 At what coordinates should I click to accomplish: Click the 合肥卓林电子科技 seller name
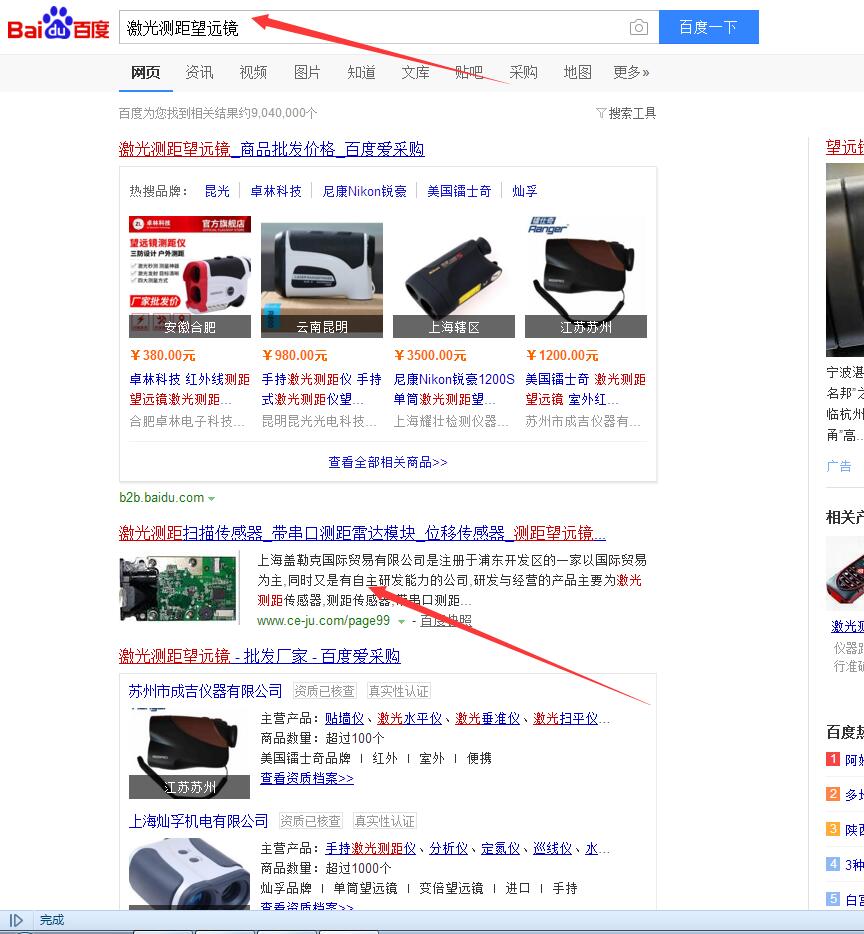pos(187,422)
